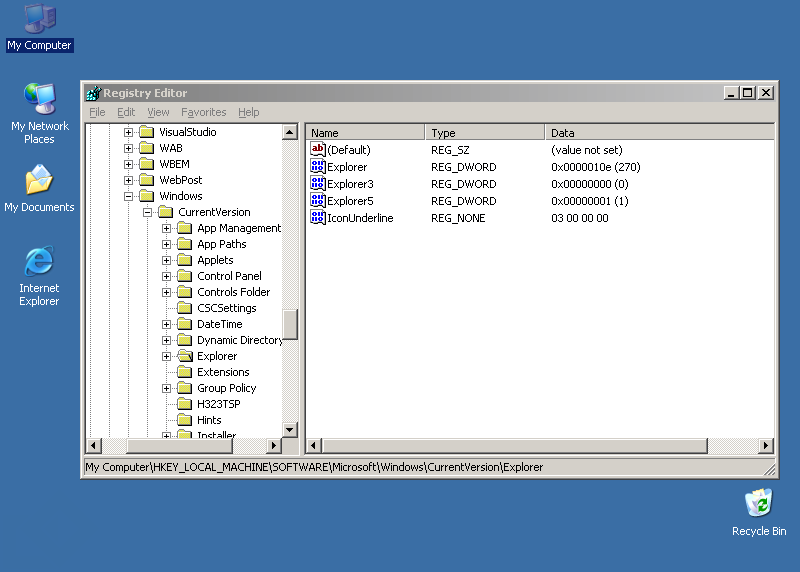Image resolution: width=800 pixels, height=572 pixels.
Task: Click the tree pane vertical scroll thumb
Action: click(x=290, y=325)
